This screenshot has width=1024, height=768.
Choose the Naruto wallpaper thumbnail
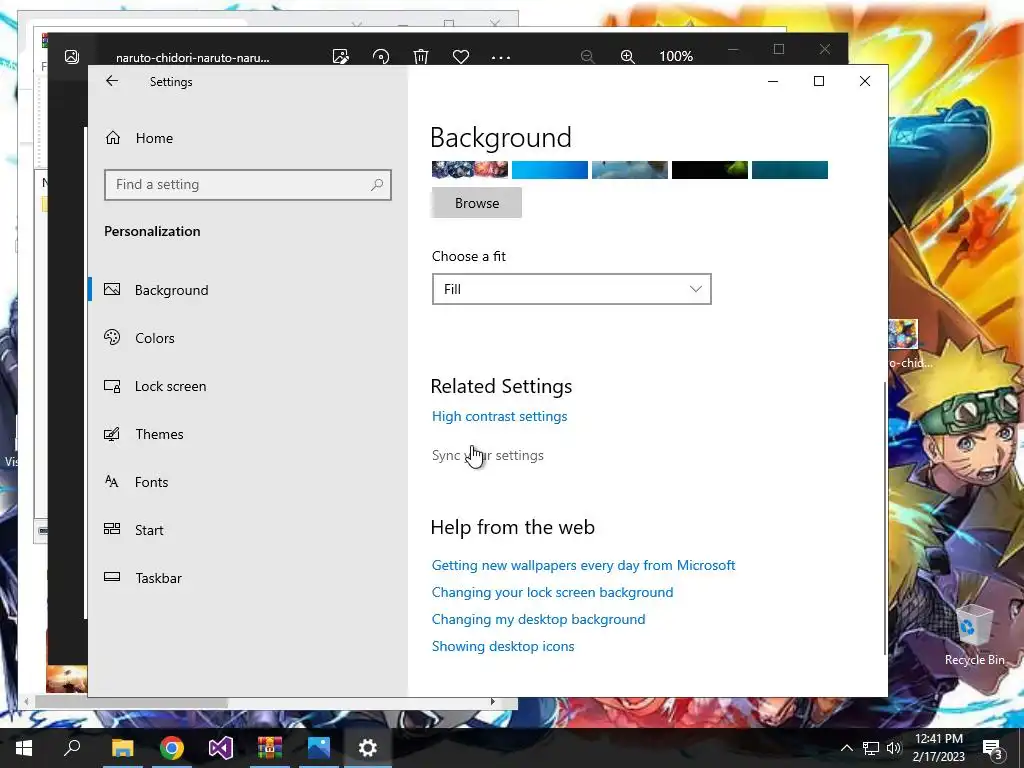click(470, 170)
